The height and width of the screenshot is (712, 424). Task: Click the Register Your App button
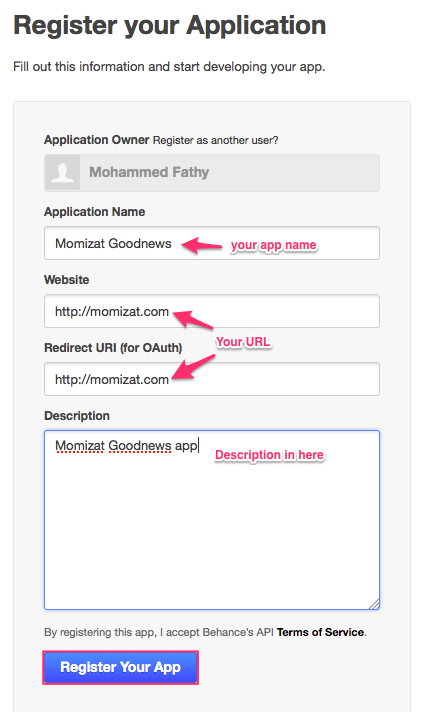pyautogui.click(x=120, y=667)
